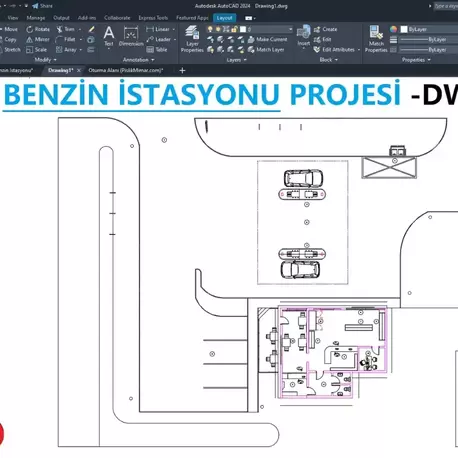
Task: Toggle the layer on/off lightbulb in layer box
Action: (x=210, y=29)
